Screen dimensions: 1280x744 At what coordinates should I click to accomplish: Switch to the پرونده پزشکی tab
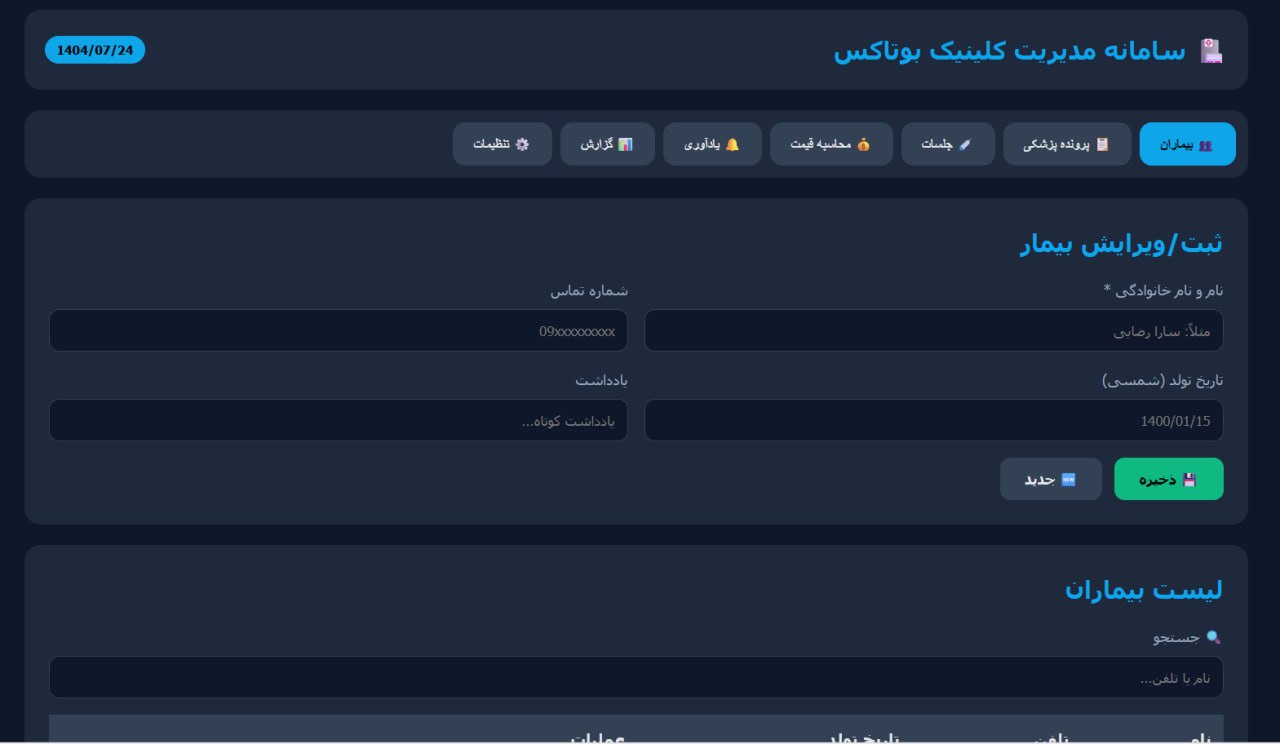1067,144
